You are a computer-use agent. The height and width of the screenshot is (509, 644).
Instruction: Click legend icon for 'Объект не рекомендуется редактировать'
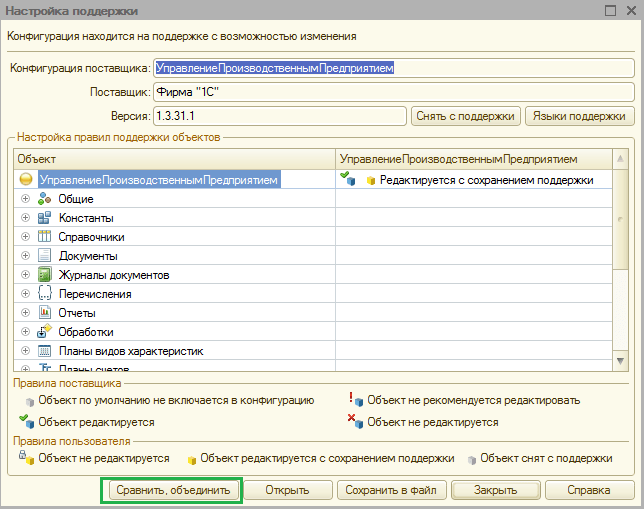pyautogui.click(x=356, y=399)
